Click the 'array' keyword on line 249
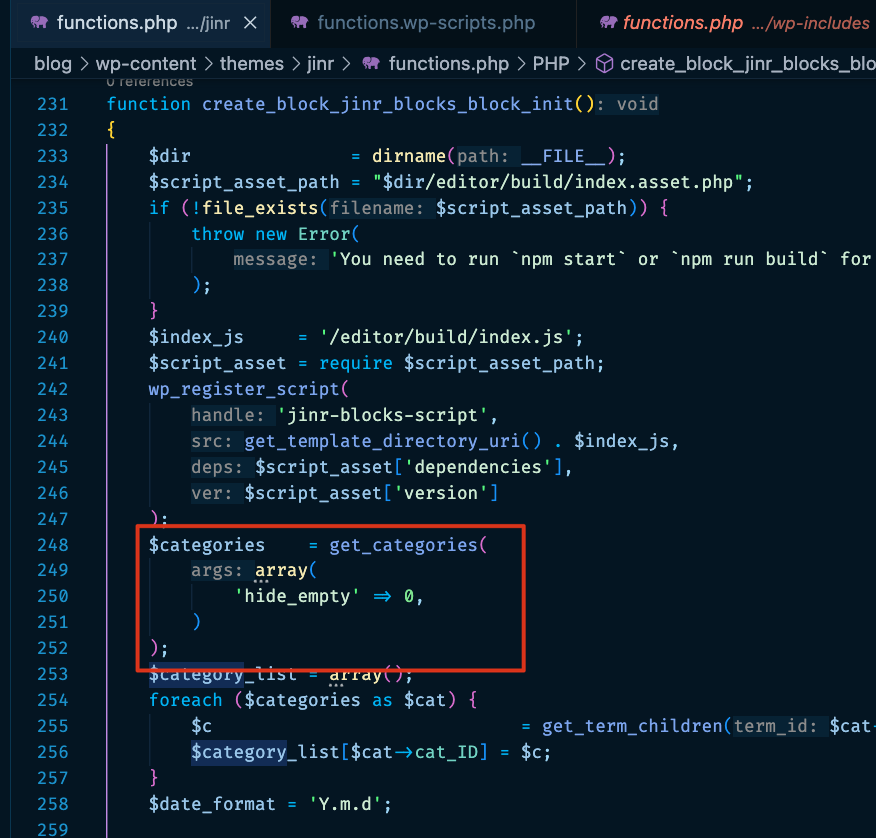Screen dimensions: 876x838 281,571
